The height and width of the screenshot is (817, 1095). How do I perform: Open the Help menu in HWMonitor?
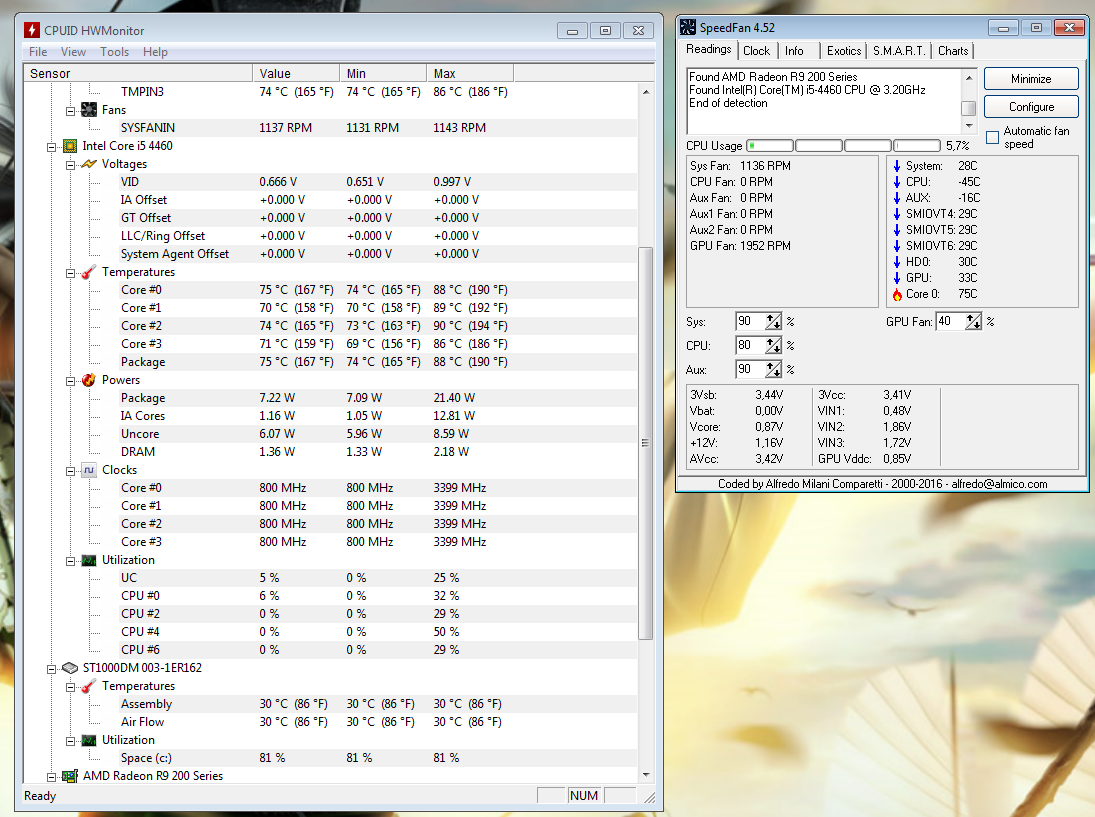click(155, 52)
